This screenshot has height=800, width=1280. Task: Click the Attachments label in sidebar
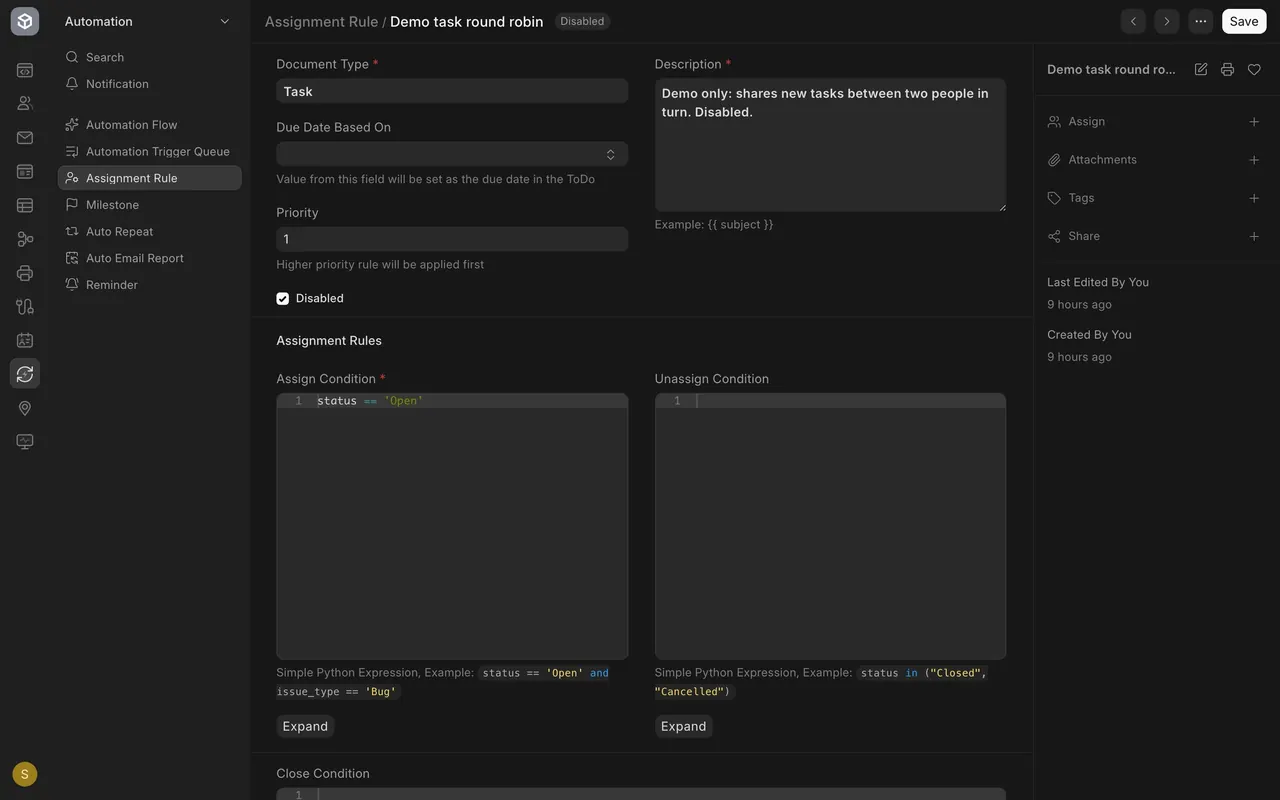pyautogui.click(x=1102, y=160)
